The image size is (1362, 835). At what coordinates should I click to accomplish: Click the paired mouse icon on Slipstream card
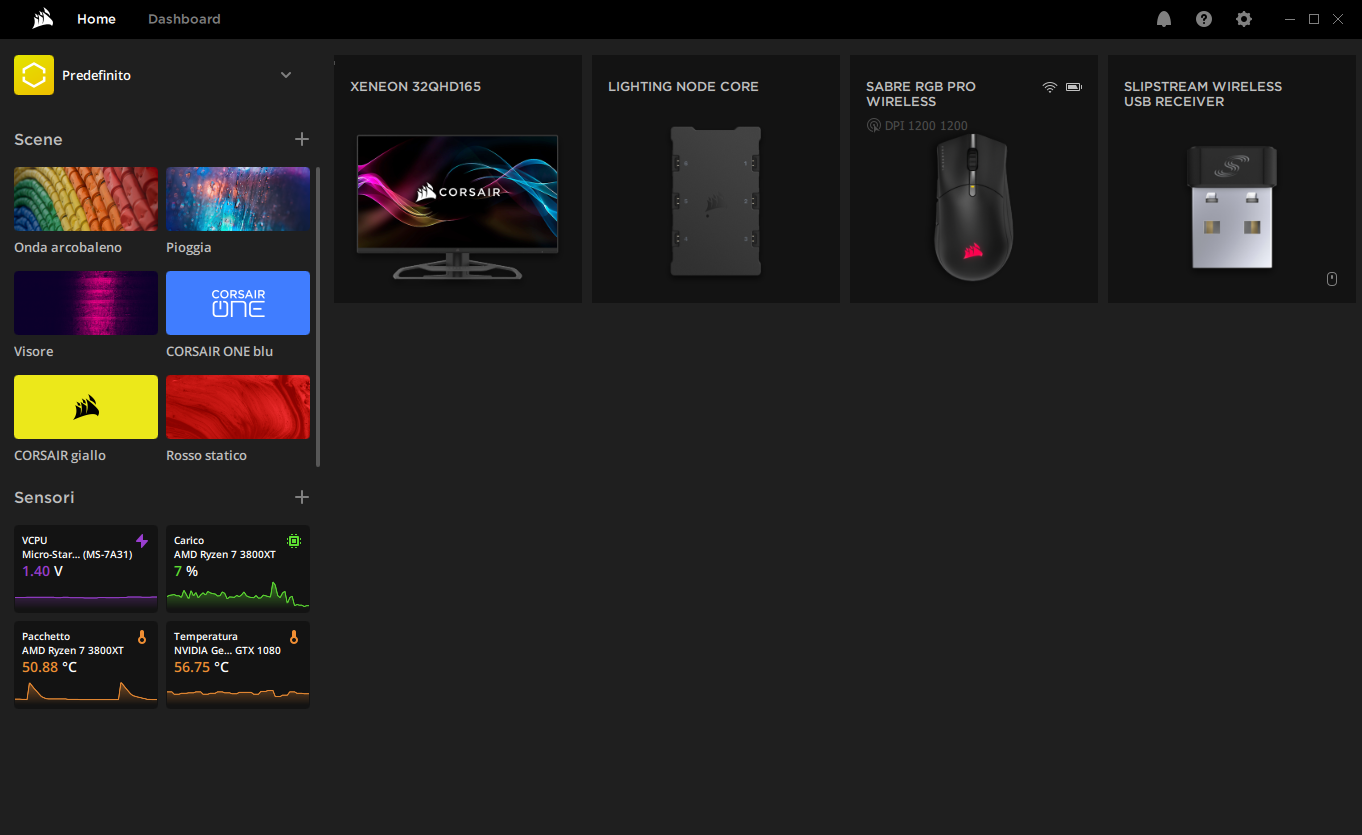pyautogui.click(x=1332, y=279)
